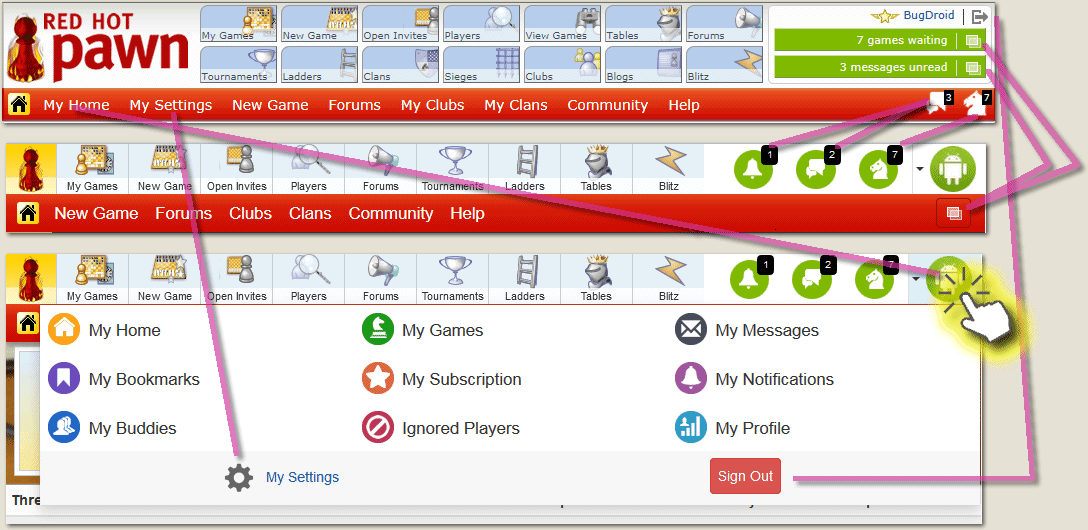Click the red Sign Out button
This screenshot has height=530, width=1088.
[x=745, y=476]
